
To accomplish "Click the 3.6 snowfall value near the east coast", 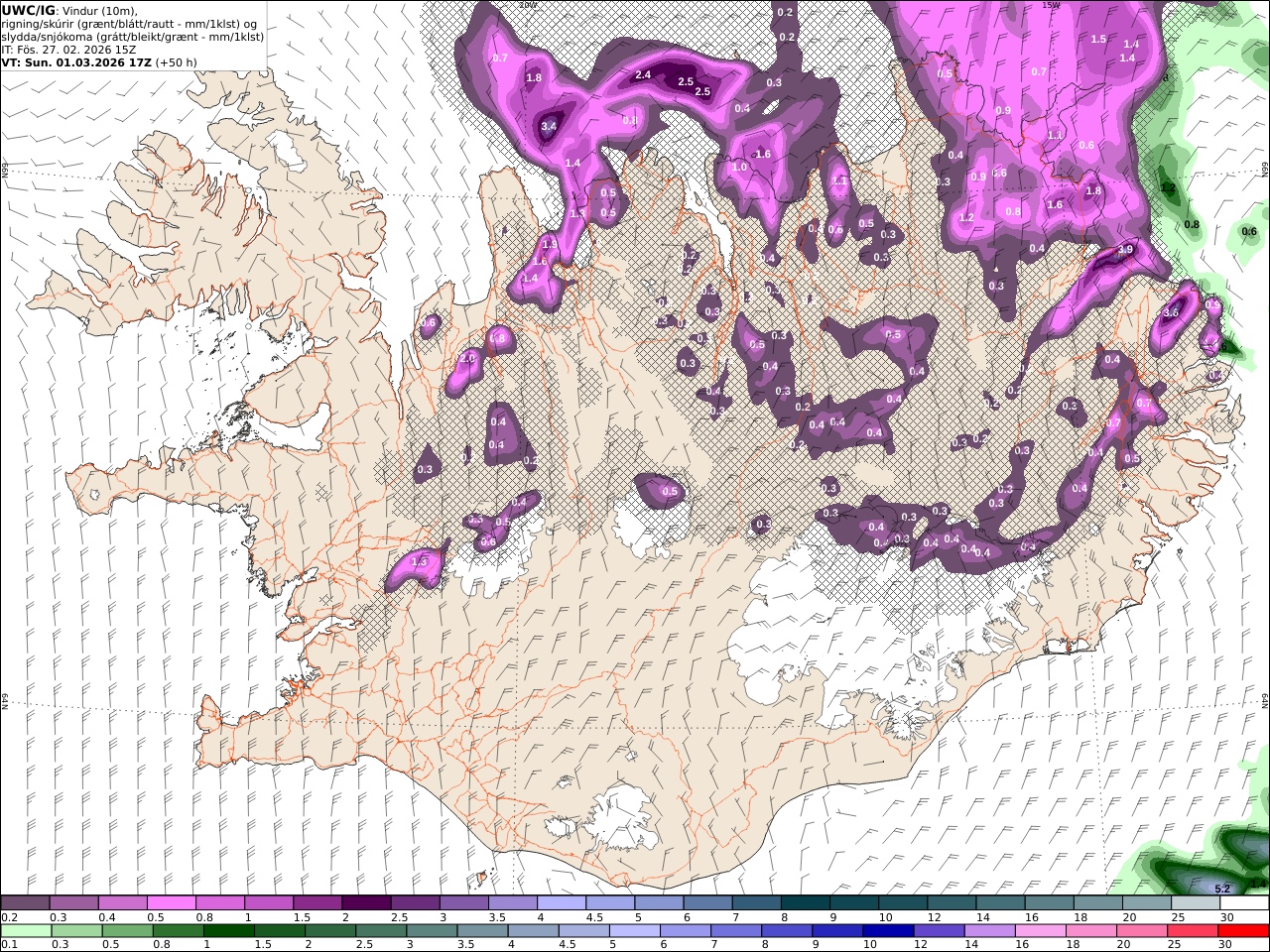I will point(1171,313).
